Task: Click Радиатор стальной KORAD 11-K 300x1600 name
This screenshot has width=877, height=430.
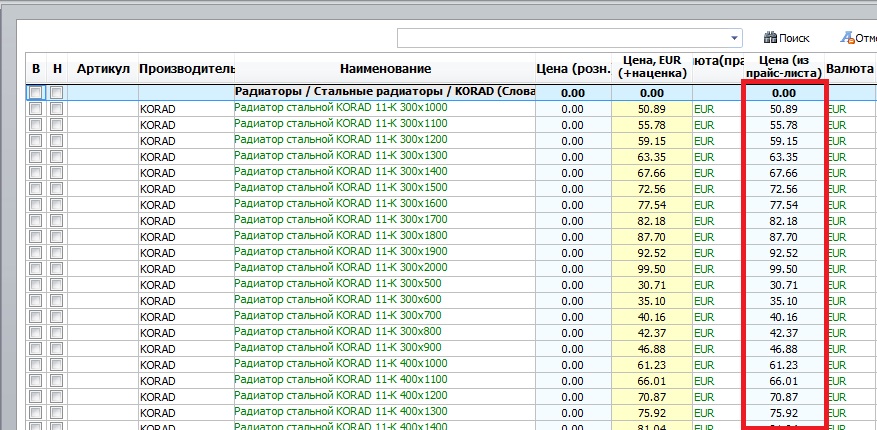Action: 341,203
